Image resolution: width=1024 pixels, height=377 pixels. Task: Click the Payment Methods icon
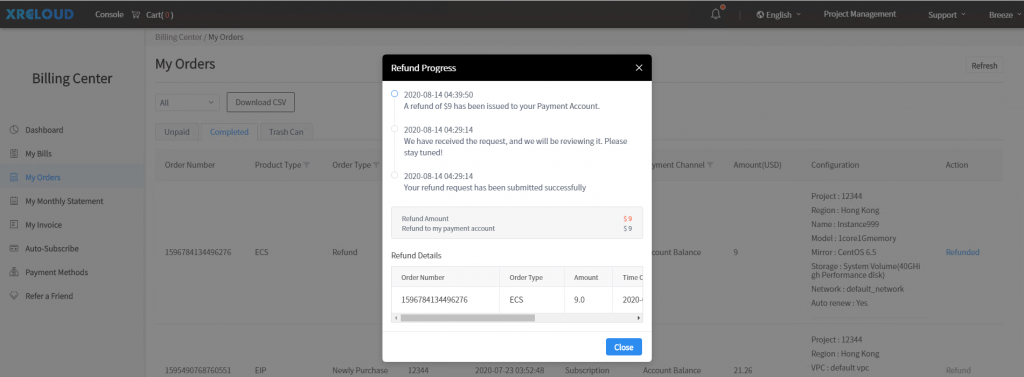click(x=14, y=272)
